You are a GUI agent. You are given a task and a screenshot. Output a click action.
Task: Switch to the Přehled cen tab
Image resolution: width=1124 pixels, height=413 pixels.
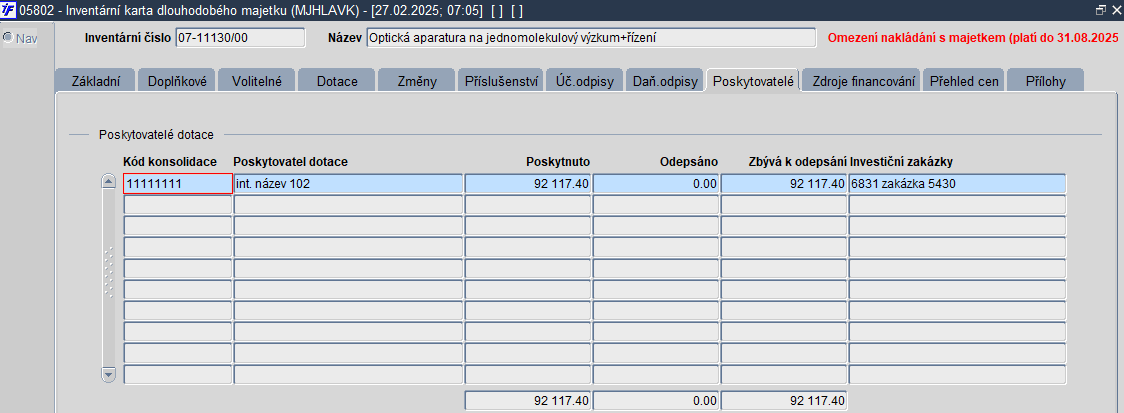coord(963,81)
